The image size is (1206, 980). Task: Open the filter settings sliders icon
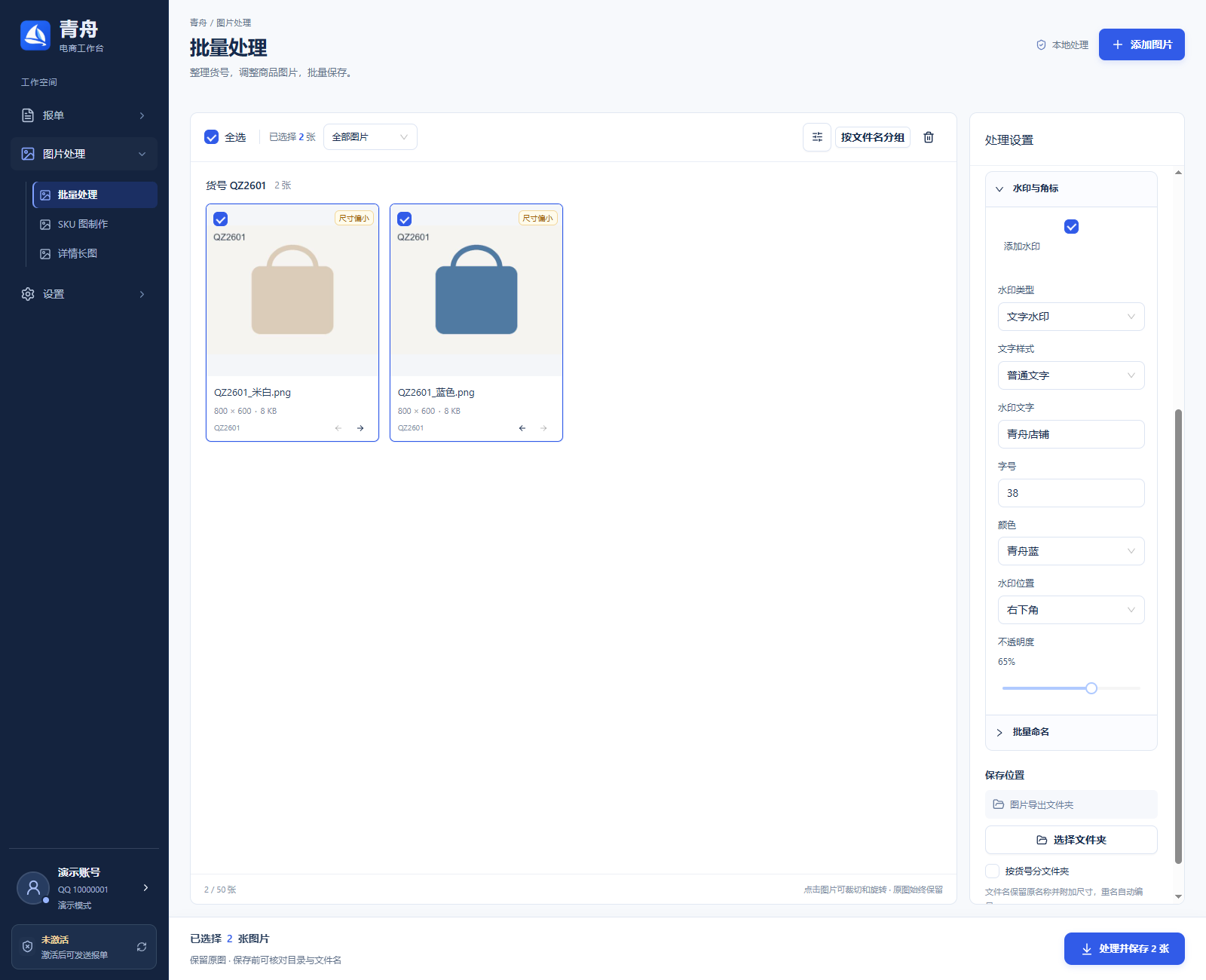(x=817, y=137)
